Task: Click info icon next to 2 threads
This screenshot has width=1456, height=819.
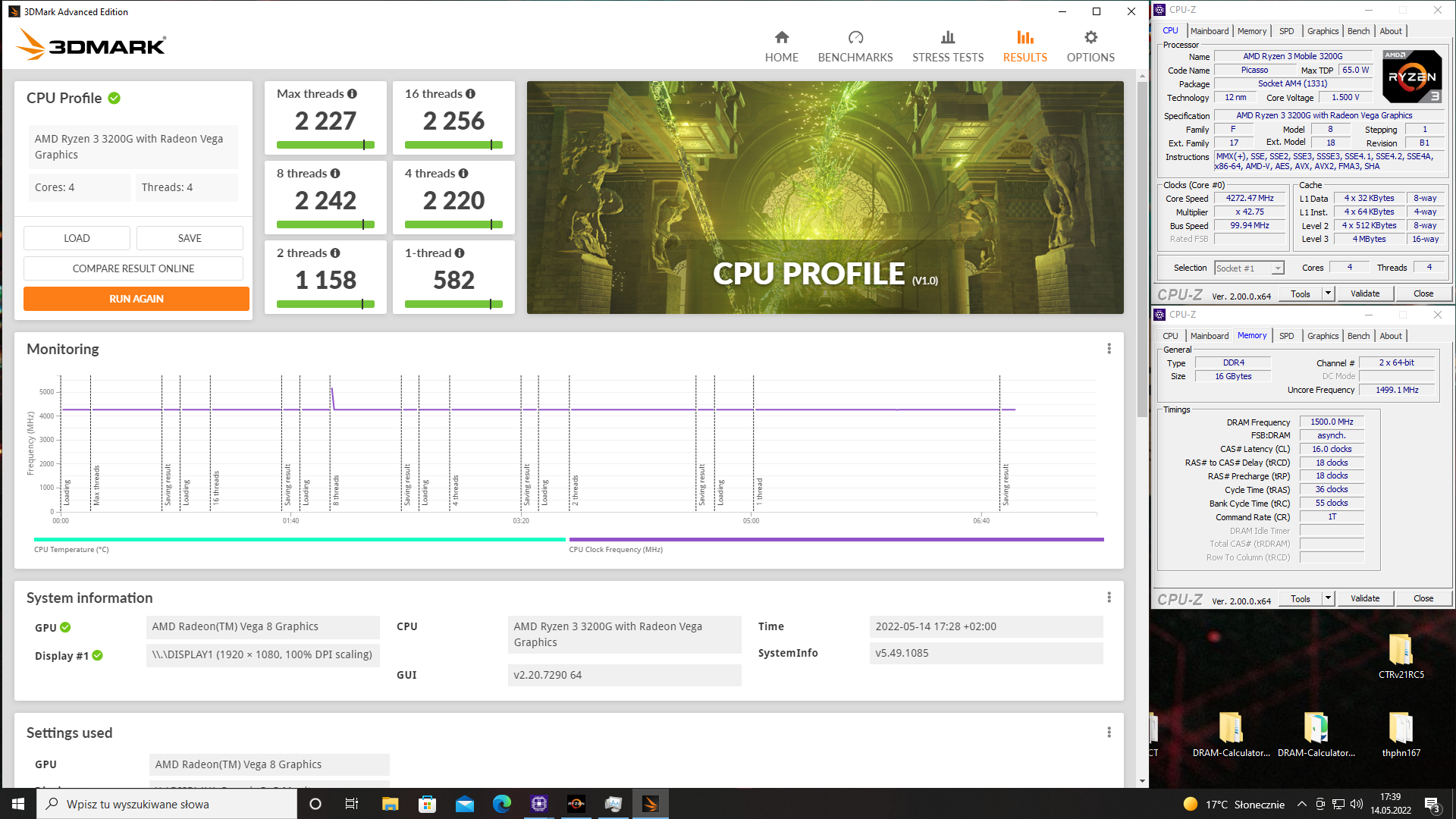Action: pos(335,253)
